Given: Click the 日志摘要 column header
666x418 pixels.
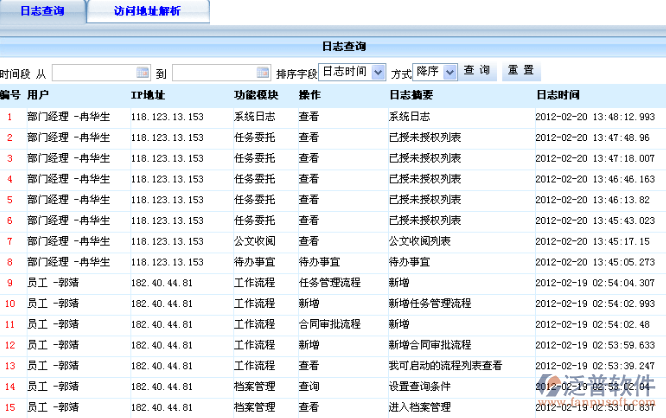Looking at the screenshot, I should pos(410,95).
